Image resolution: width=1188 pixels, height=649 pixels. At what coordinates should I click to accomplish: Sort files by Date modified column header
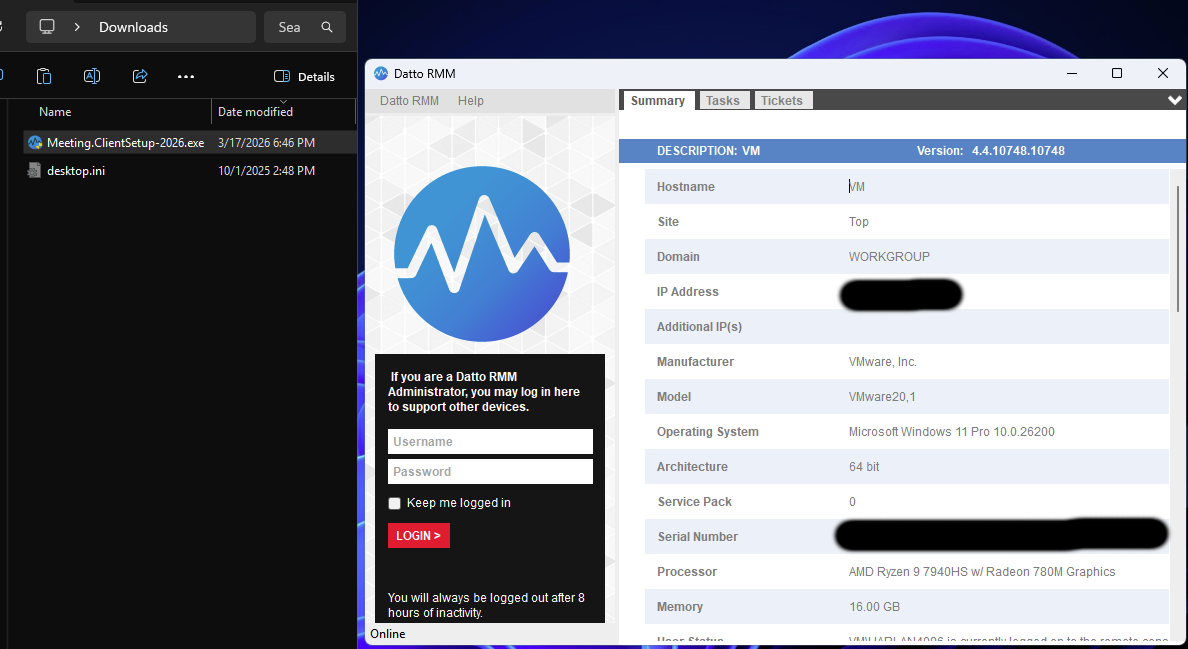click(x=255, y=111)
